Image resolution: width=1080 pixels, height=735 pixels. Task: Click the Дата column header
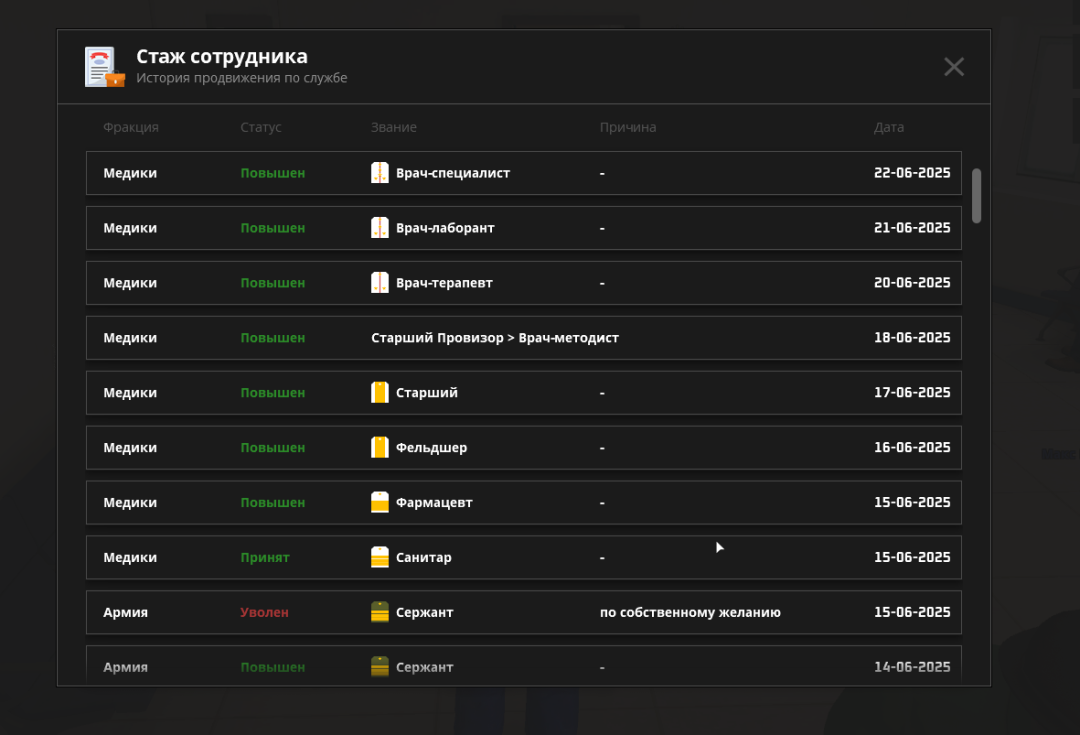(888, 128)
